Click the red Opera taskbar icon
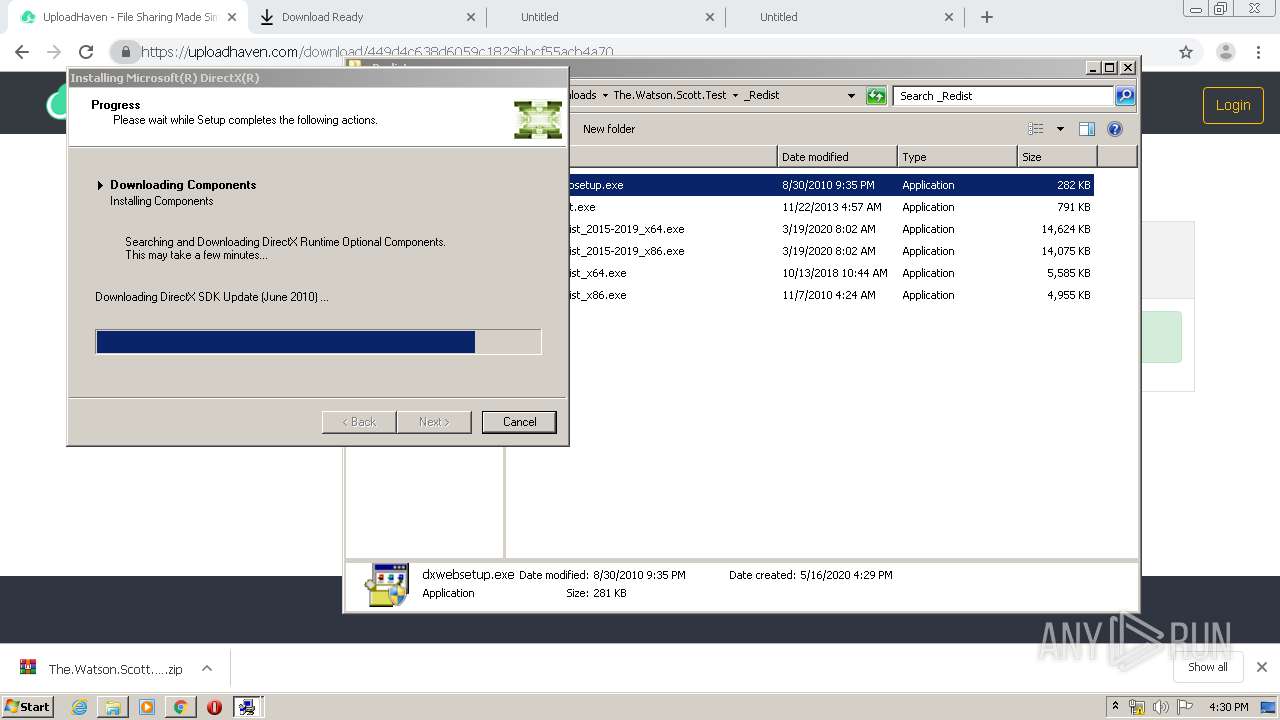 214,707
